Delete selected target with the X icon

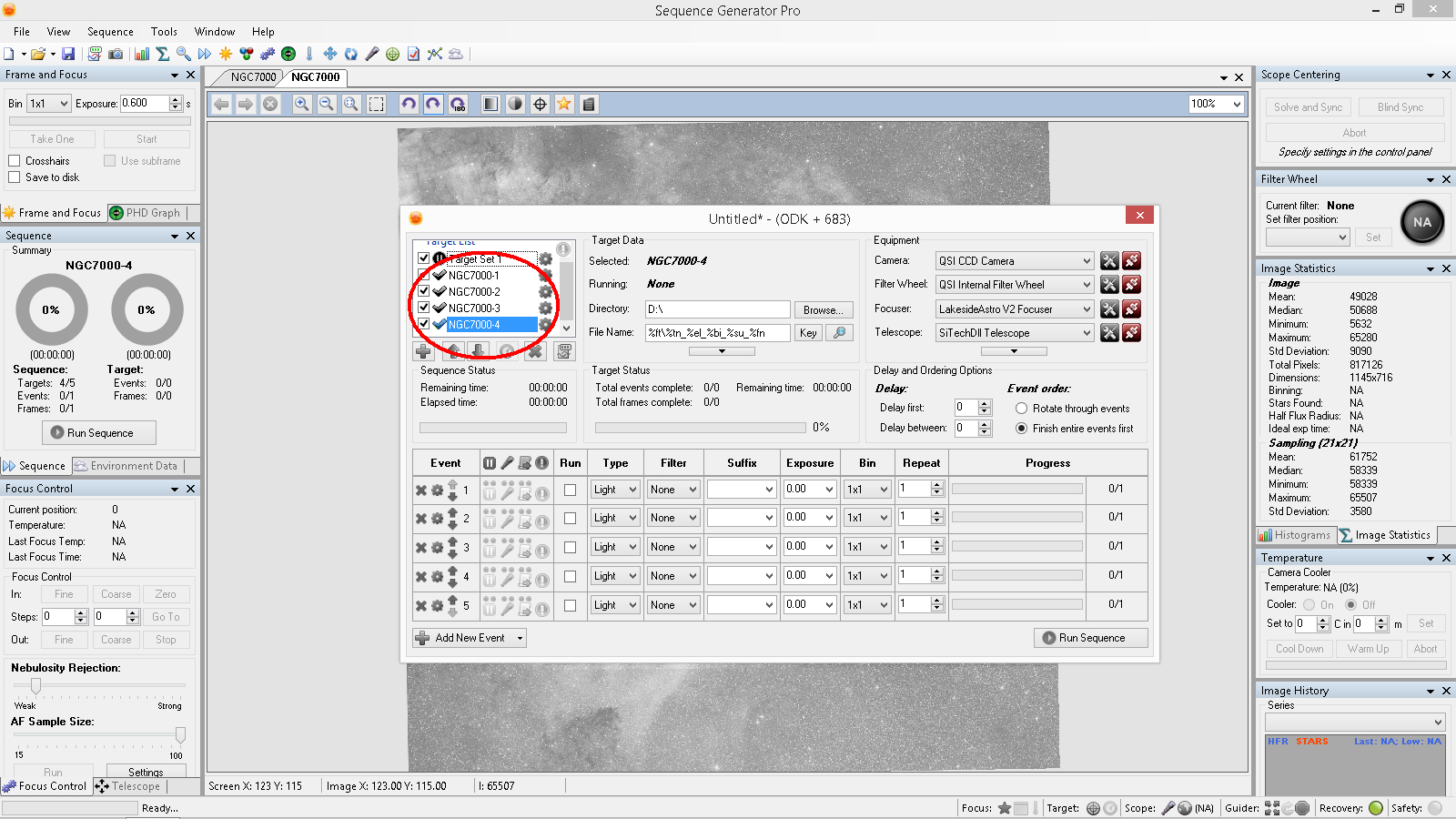[535, 350]
